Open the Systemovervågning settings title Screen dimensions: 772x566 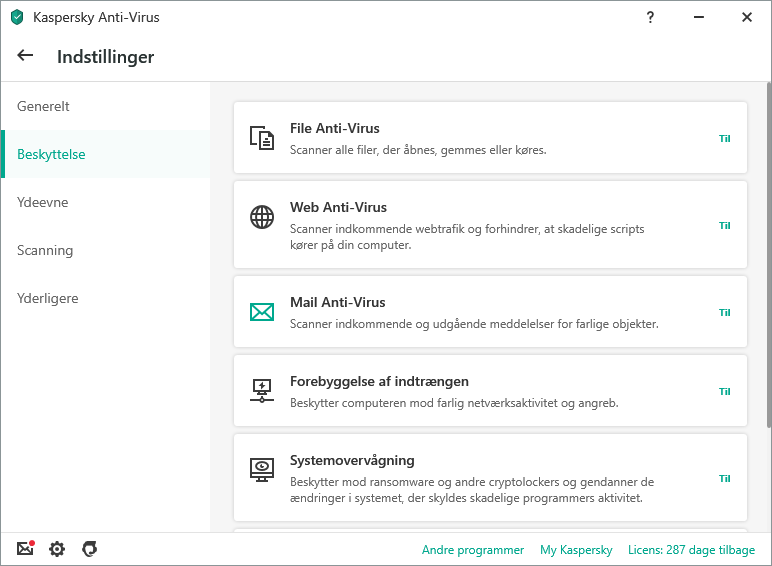(352, 461)
